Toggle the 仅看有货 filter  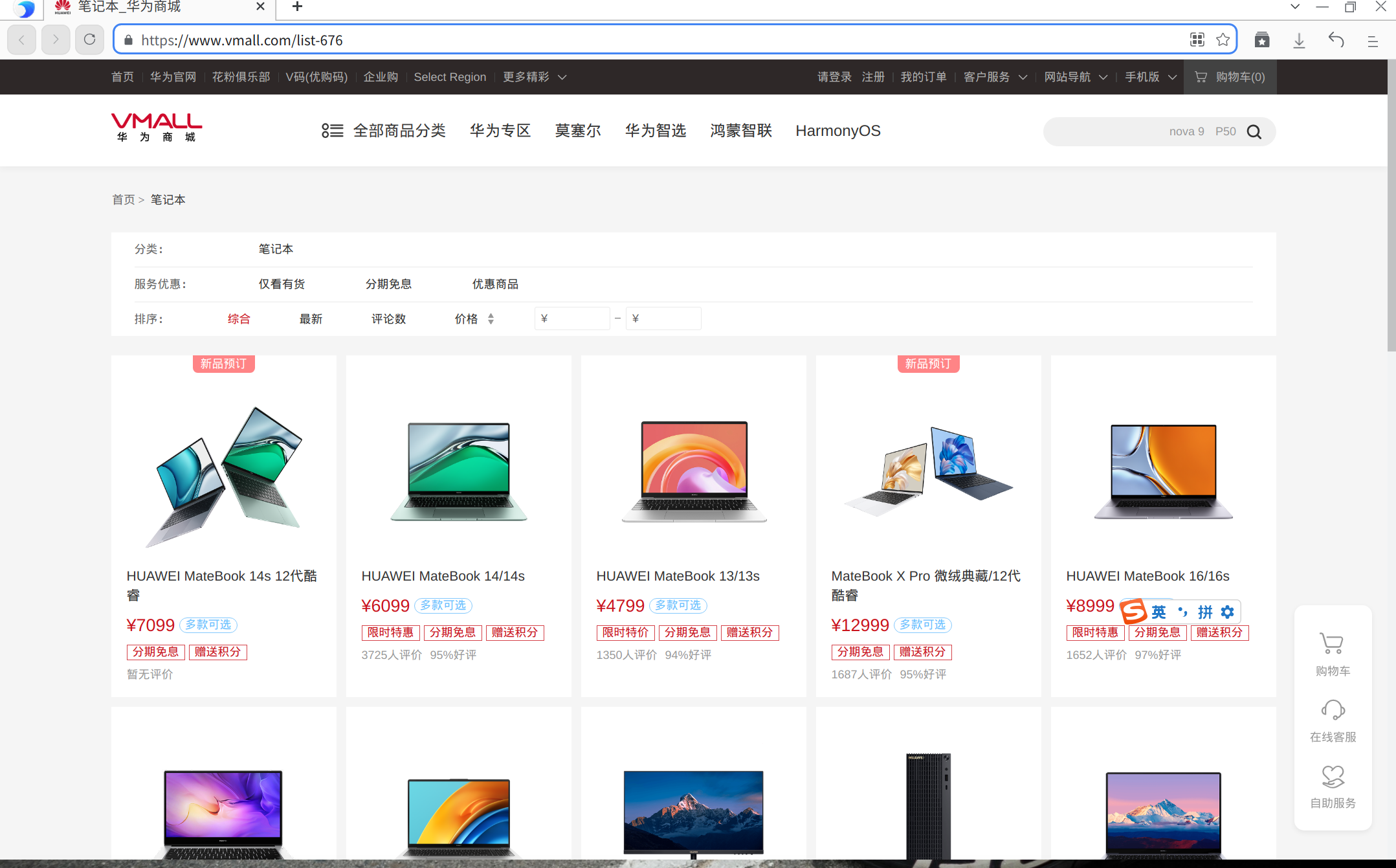coord(282,284)
